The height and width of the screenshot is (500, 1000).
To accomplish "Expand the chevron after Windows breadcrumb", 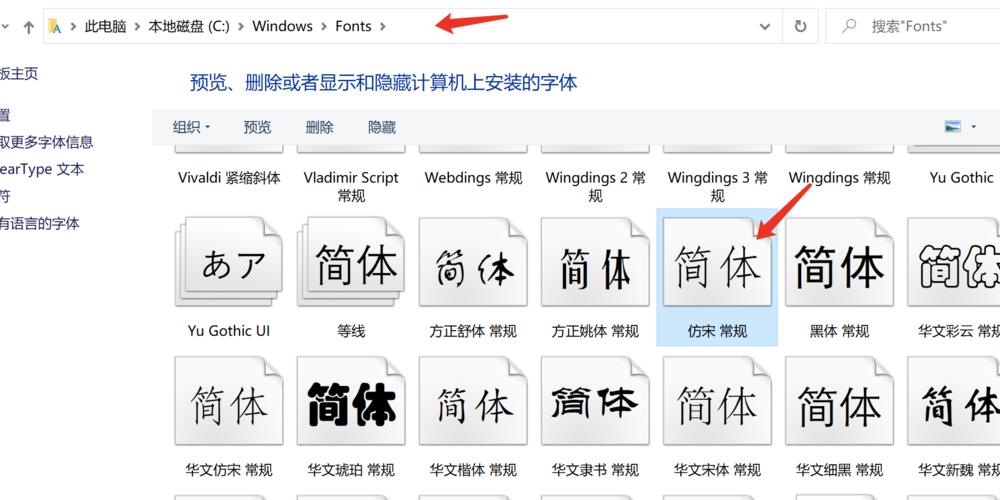I will click(324, 27).
